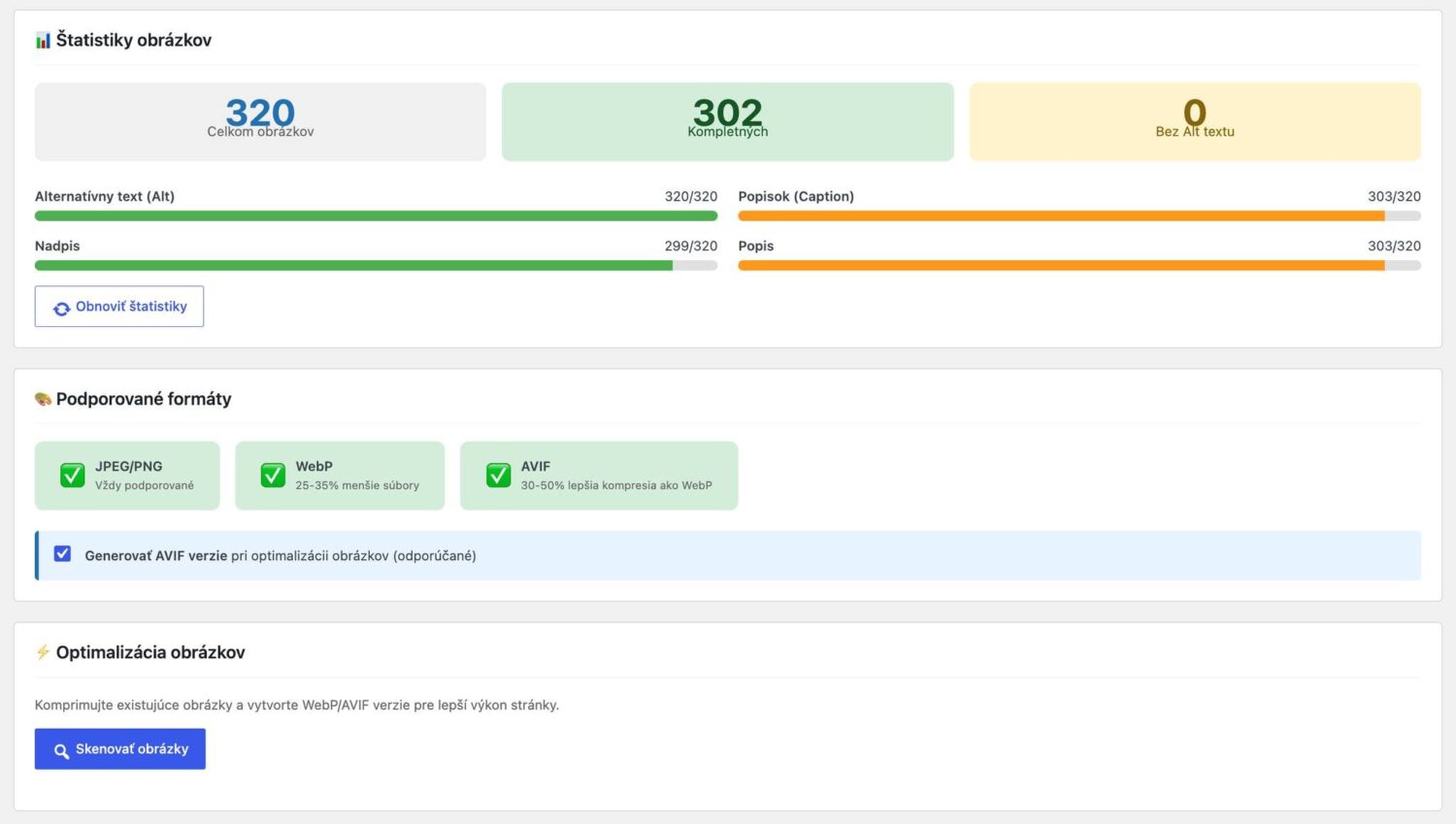
Task: Click the text 25-35% menšie súbory
Action: click(357, 485)
